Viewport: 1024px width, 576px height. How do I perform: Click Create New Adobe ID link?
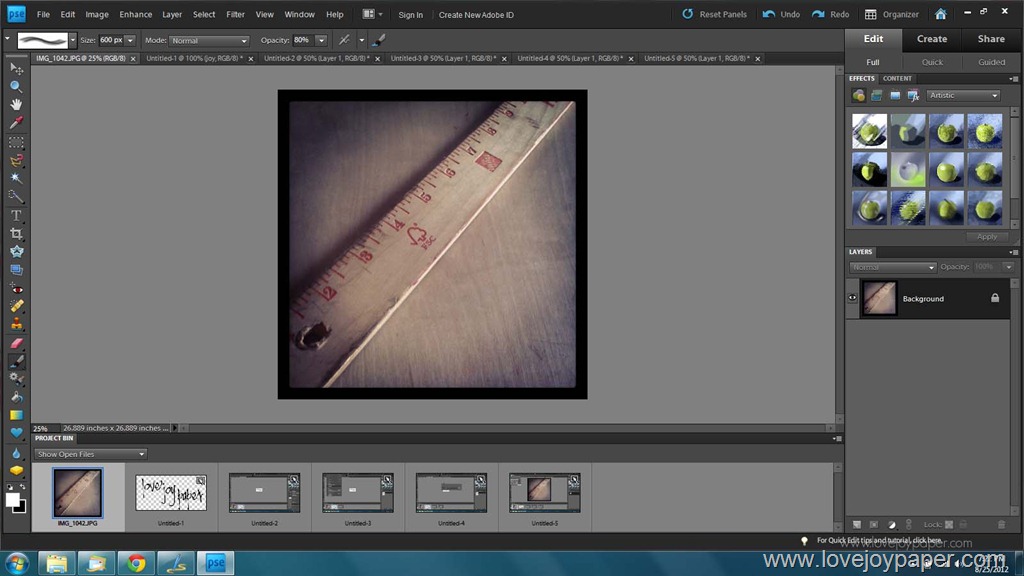pyautogui.click(x=476, y=14)
